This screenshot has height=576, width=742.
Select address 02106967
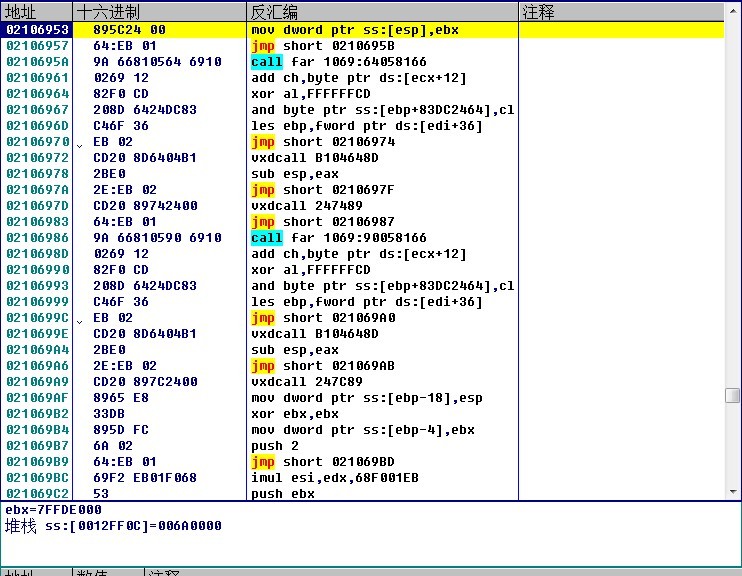pos(37,110)
